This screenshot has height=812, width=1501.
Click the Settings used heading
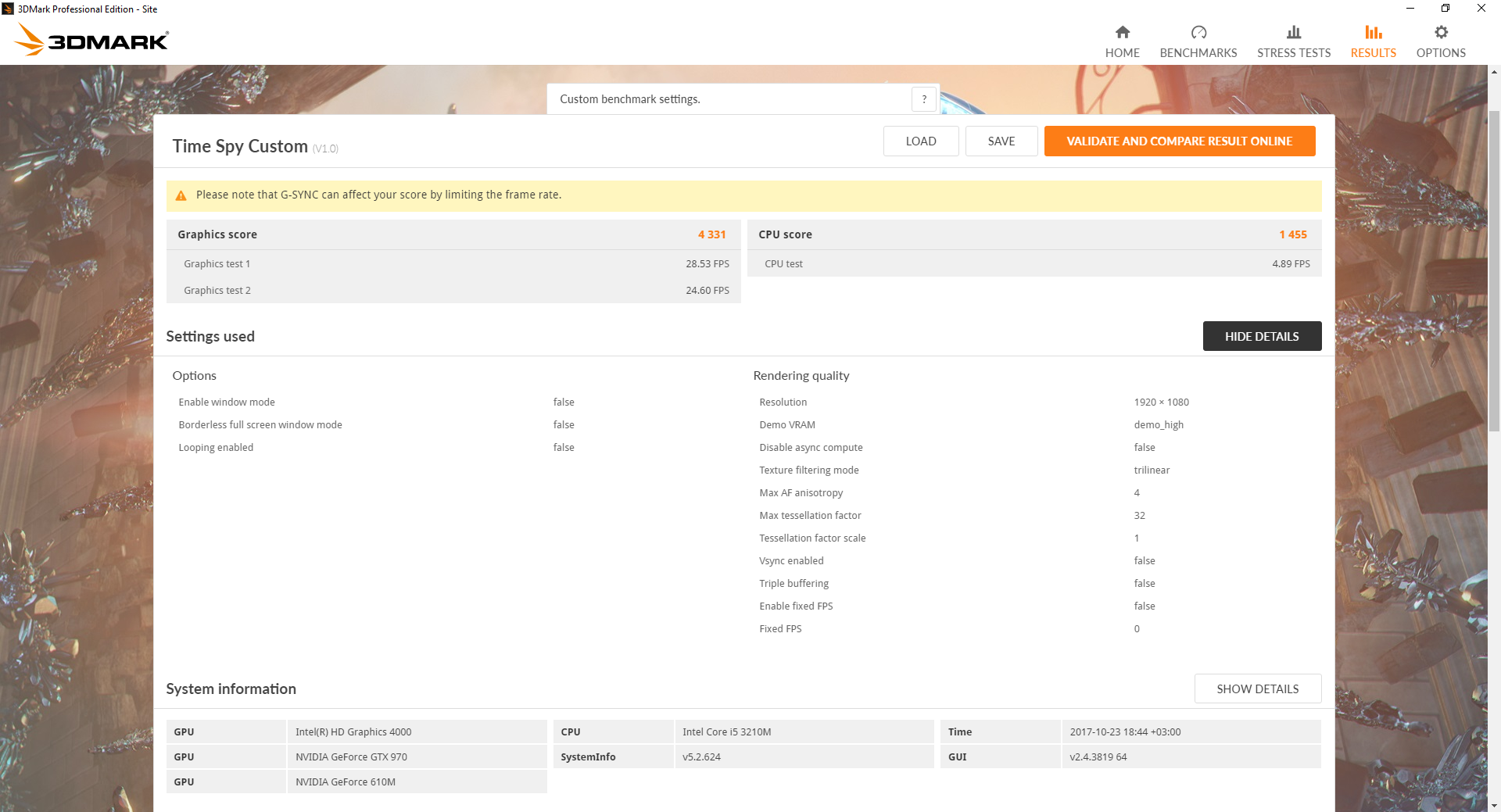coord(210,337)
